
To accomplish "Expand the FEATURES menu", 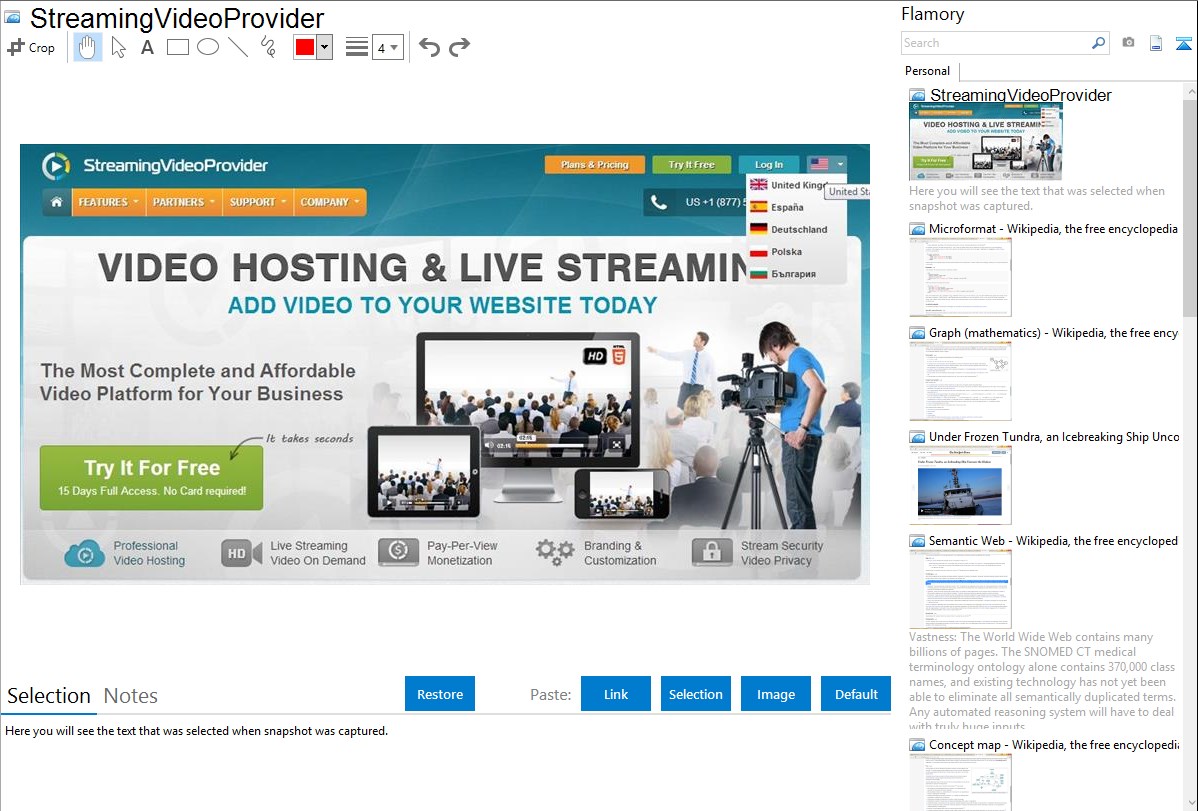I will (108, 202).
